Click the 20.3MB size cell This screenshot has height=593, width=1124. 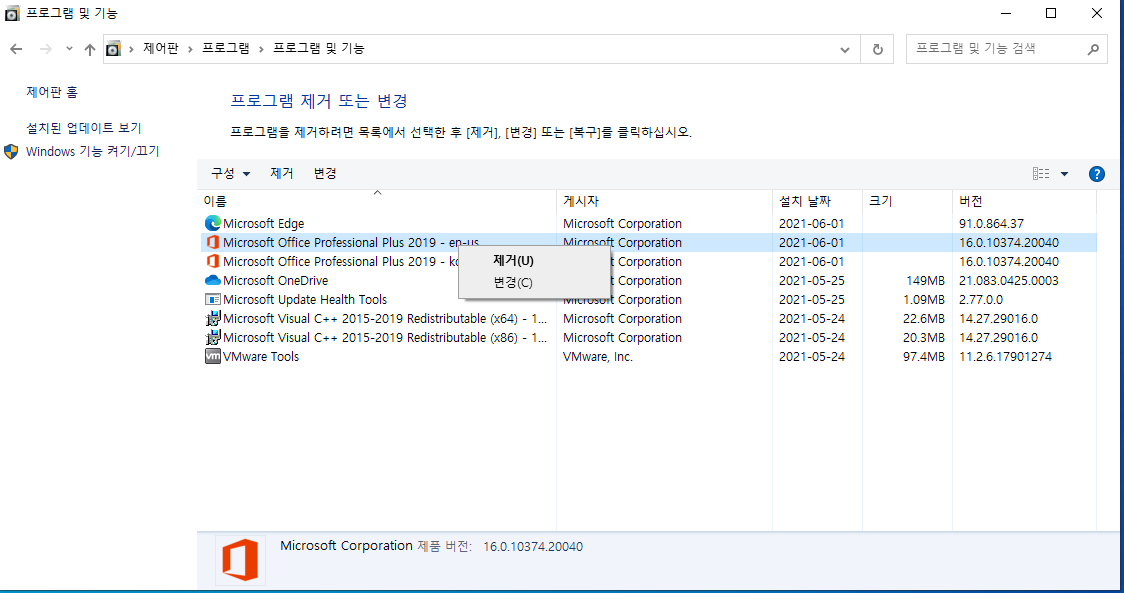tap(924, 338)
